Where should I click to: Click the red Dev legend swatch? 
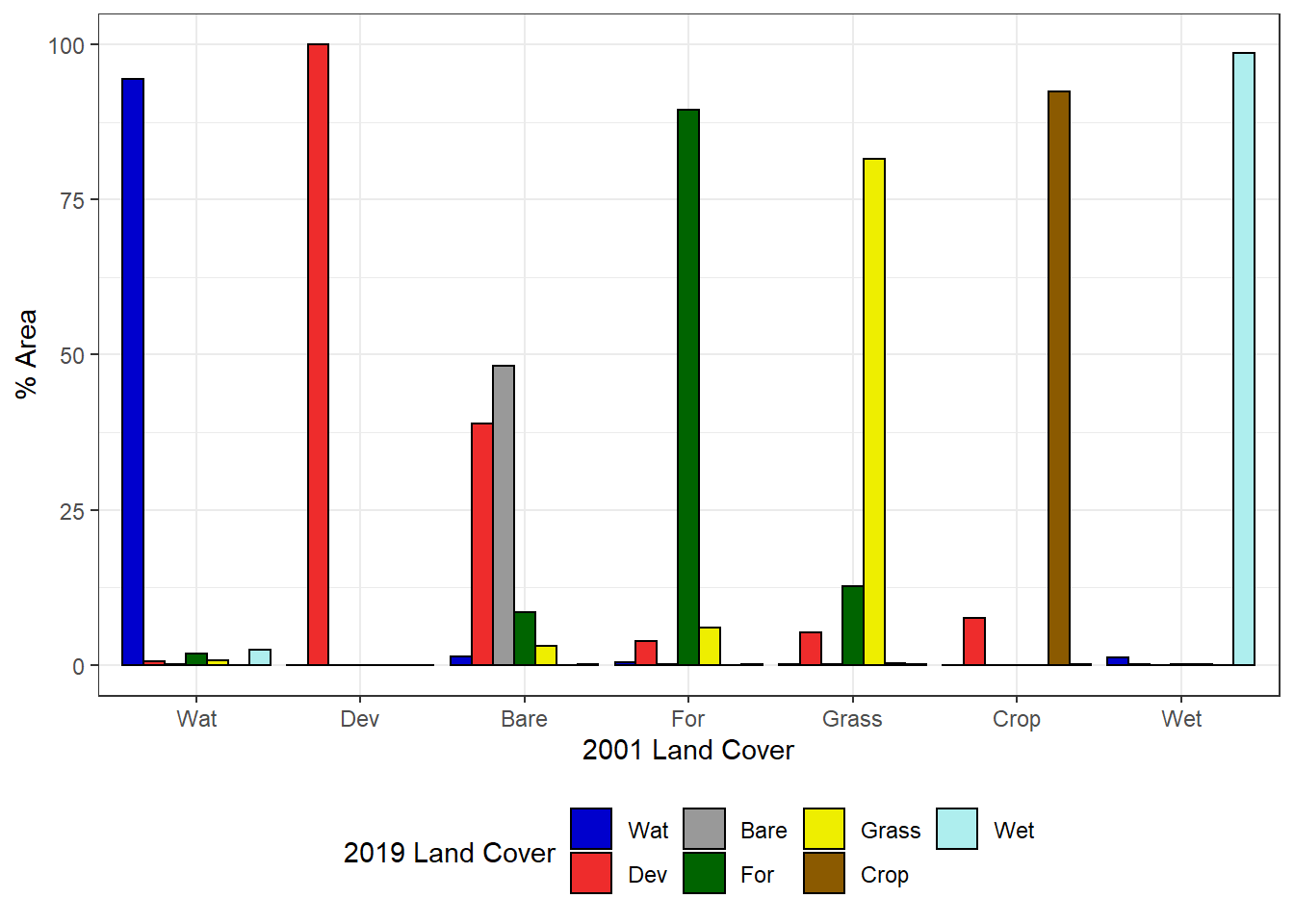pyautogui.click(x=590, y=873)
